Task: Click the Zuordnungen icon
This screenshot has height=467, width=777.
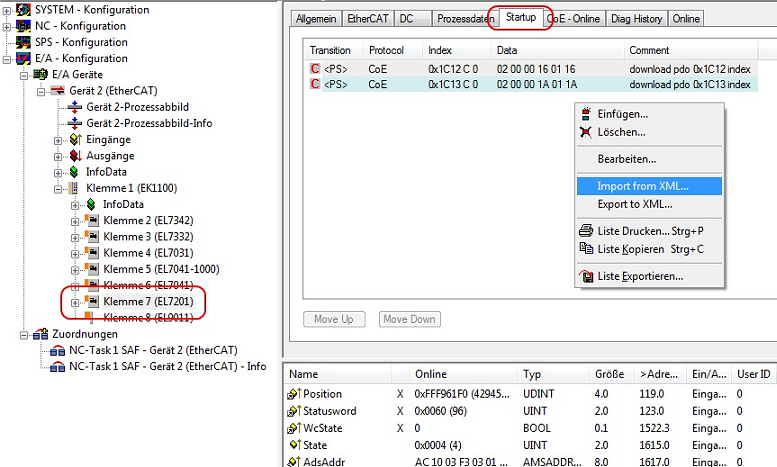Action: [41, 334]
